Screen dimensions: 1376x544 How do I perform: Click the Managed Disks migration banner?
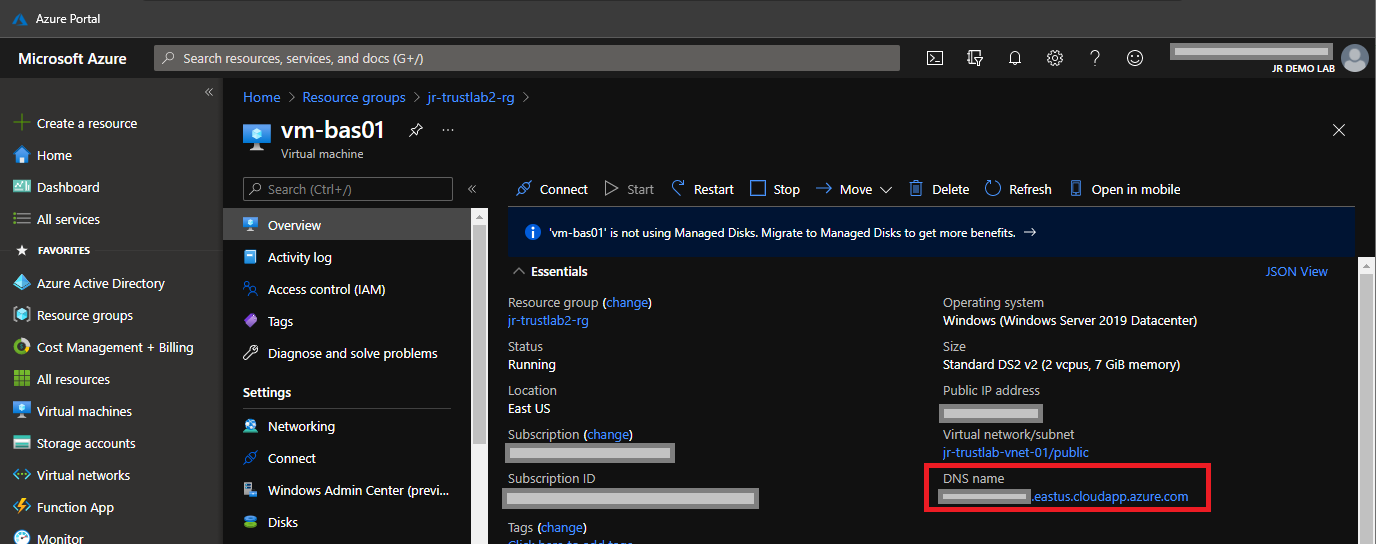[x=931, y=232]
